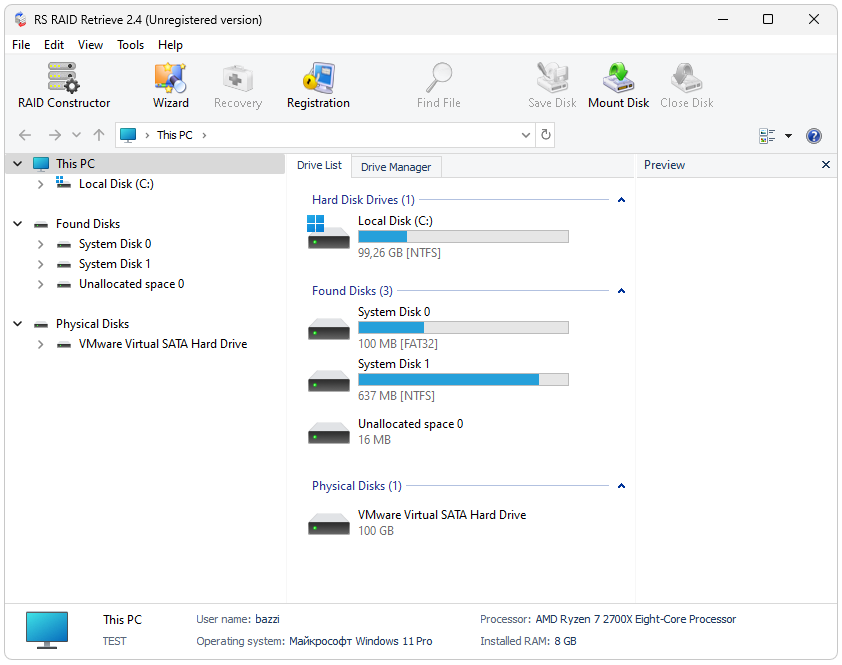The height and width of the screenshot is (665, 842).
Task: Click the System Disk 0 usage bar
Action: pos(463,327)
